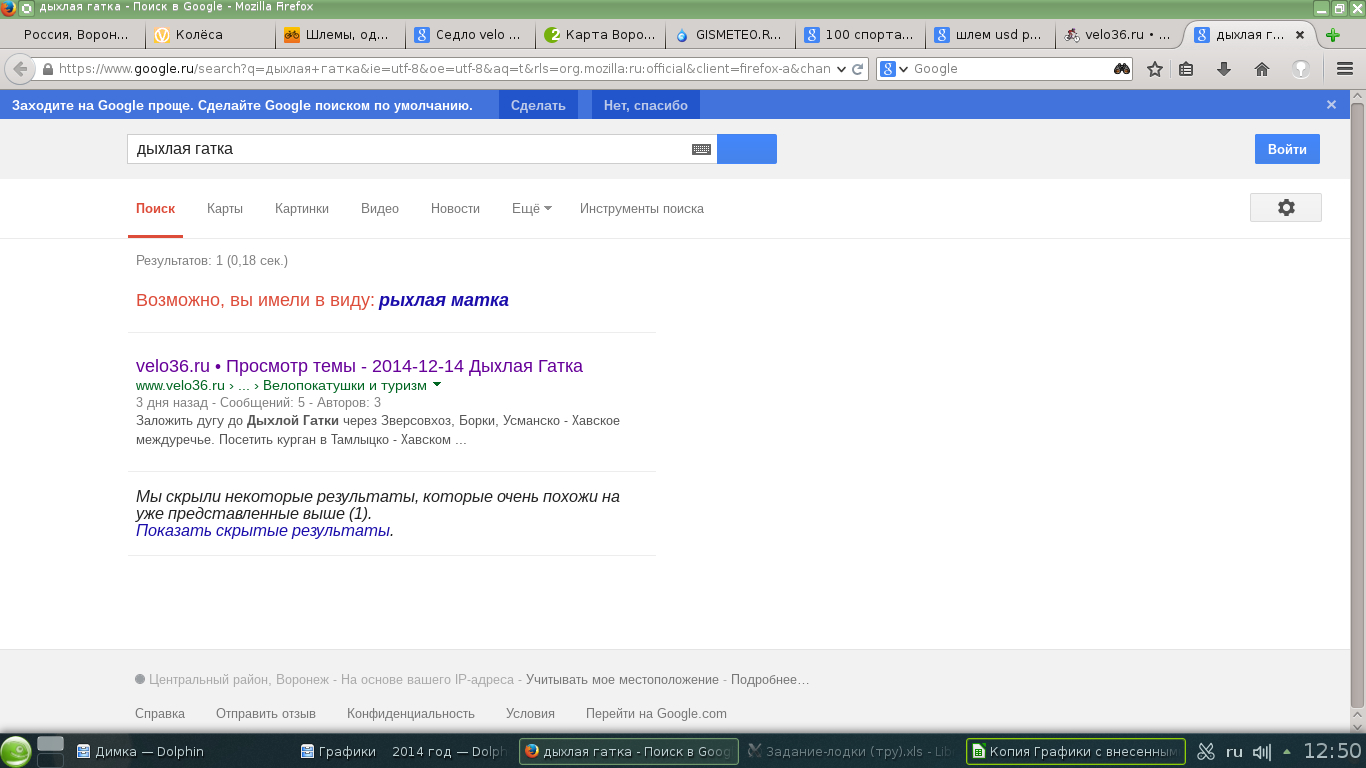Go to the Firefox home page icon
Image resolution: width=1366 pixels, height=768 pixels.
tap(1262, 69)
